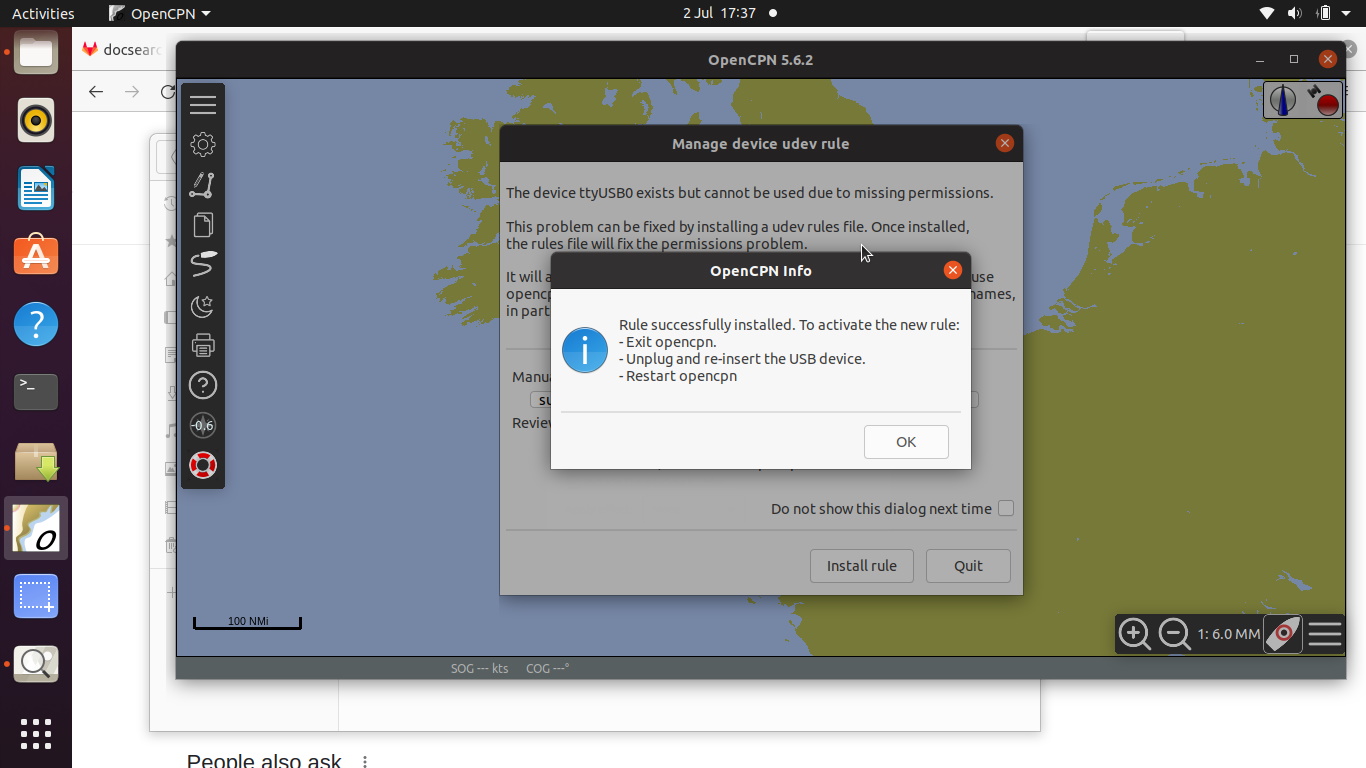Drop a Man Overboard marker
The width and height of the screenshot is (1366, 768).
[x=203, y=466]
